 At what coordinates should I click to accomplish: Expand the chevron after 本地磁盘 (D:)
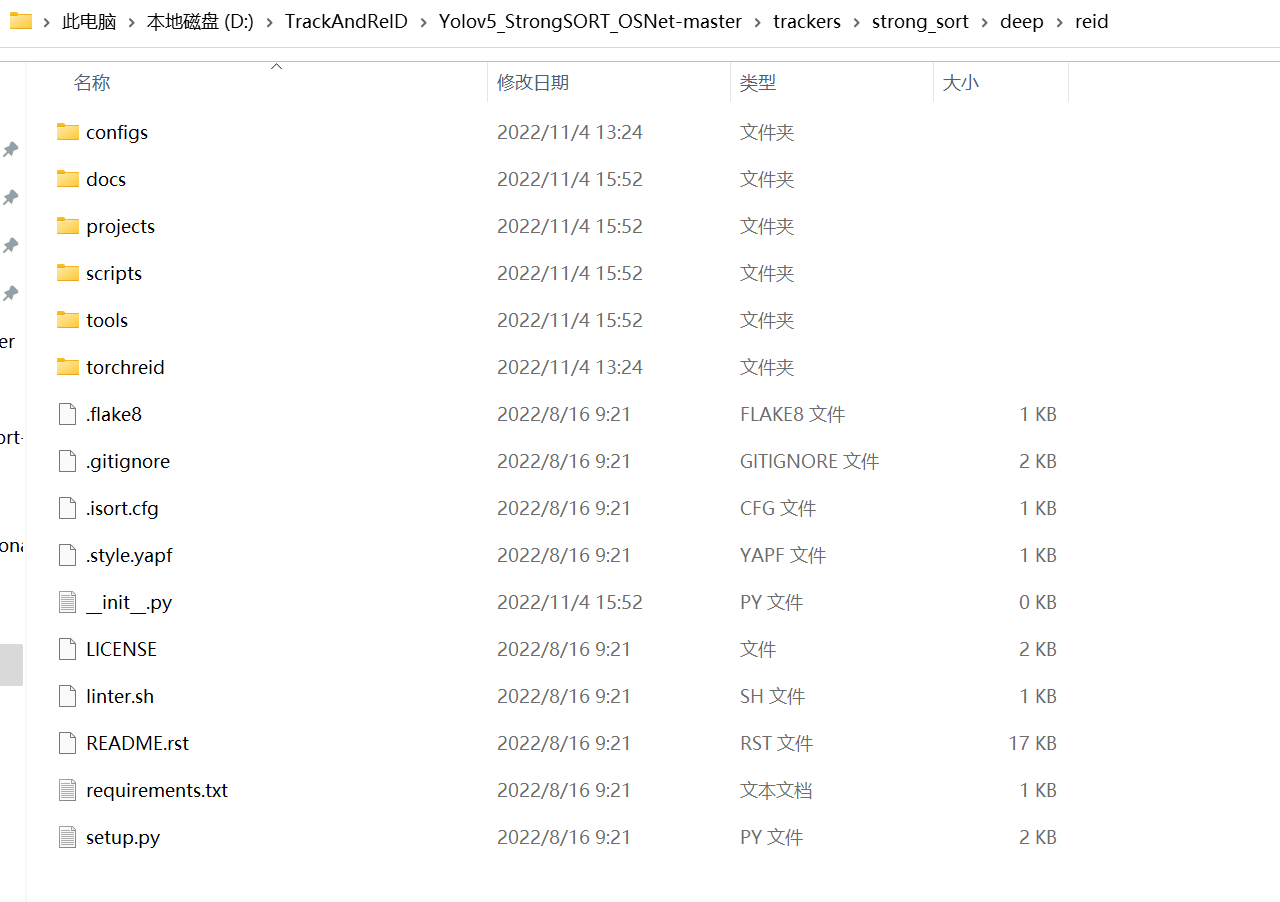pos(270,22)
